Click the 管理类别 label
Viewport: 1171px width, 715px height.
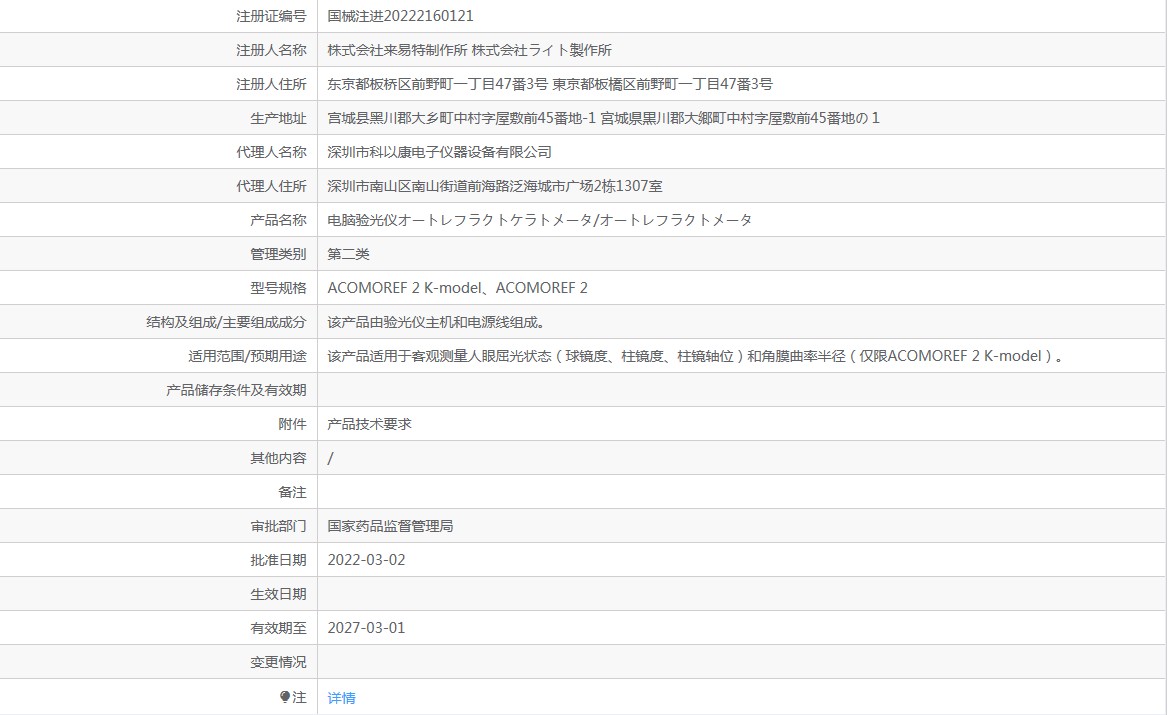[x=278, y=254]
